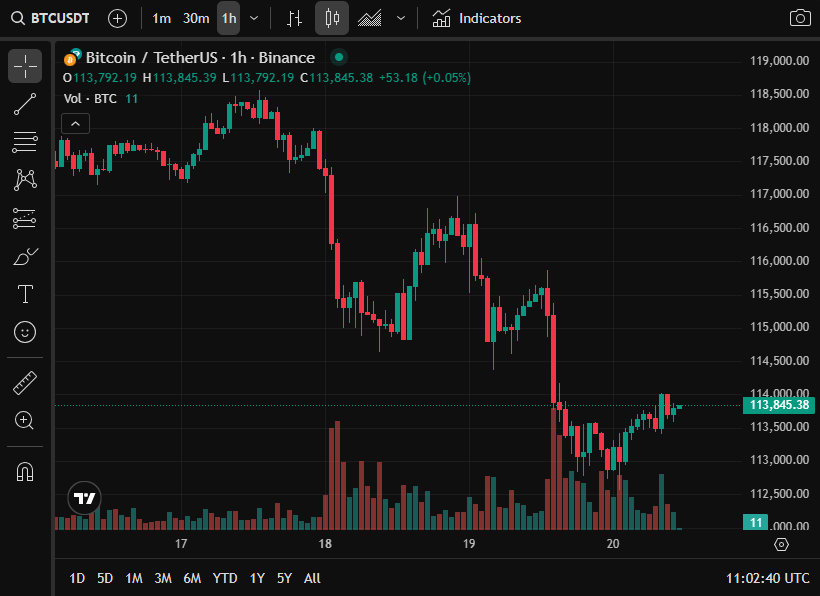Select the Text annotation tool

[25, 294]
